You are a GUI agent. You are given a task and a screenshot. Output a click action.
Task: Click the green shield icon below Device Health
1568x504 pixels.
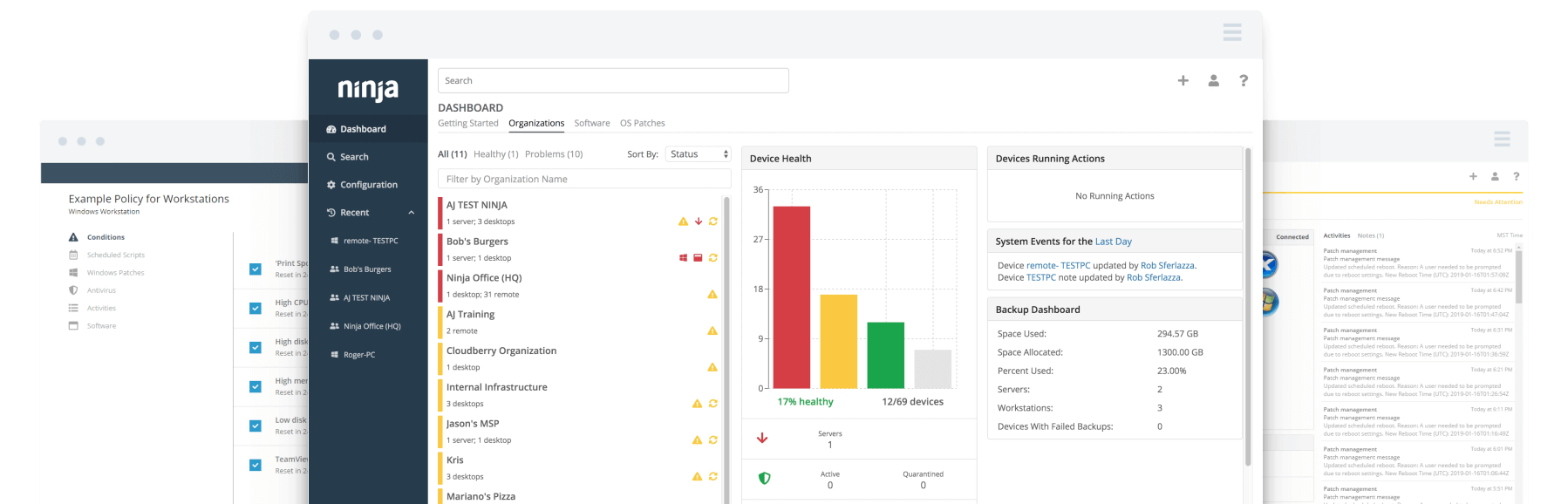(764, 479)
